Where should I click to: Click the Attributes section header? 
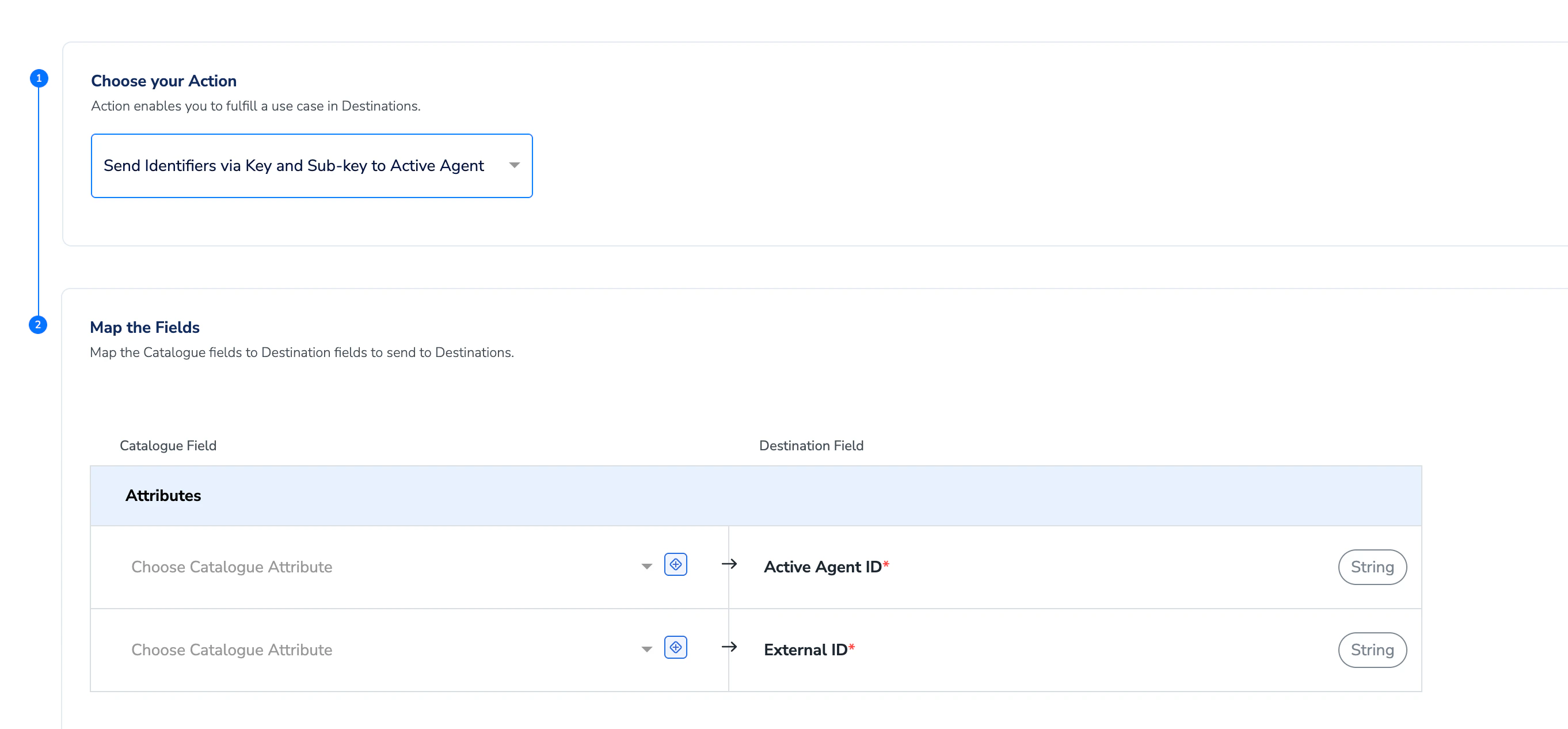point(163,496)
